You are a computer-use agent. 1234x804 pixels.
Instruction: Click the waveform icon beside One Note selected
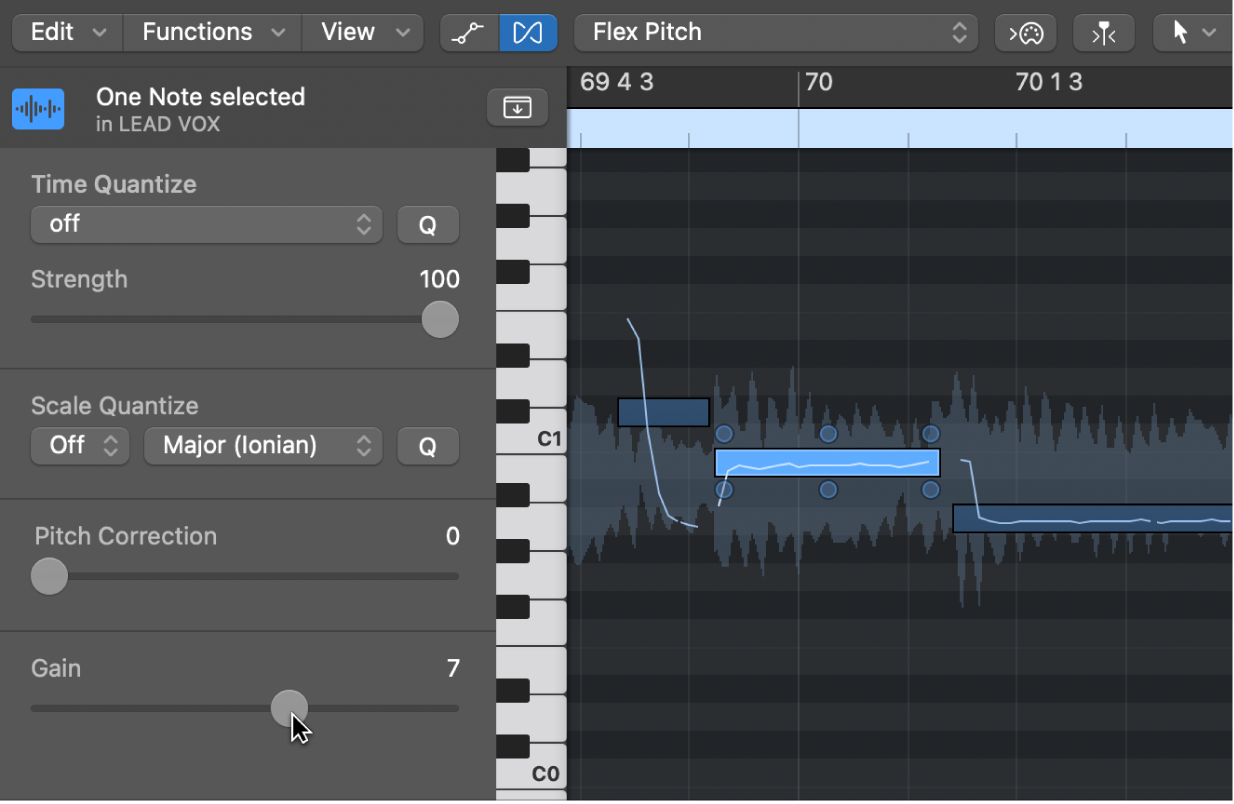click(x=37, y=107)
